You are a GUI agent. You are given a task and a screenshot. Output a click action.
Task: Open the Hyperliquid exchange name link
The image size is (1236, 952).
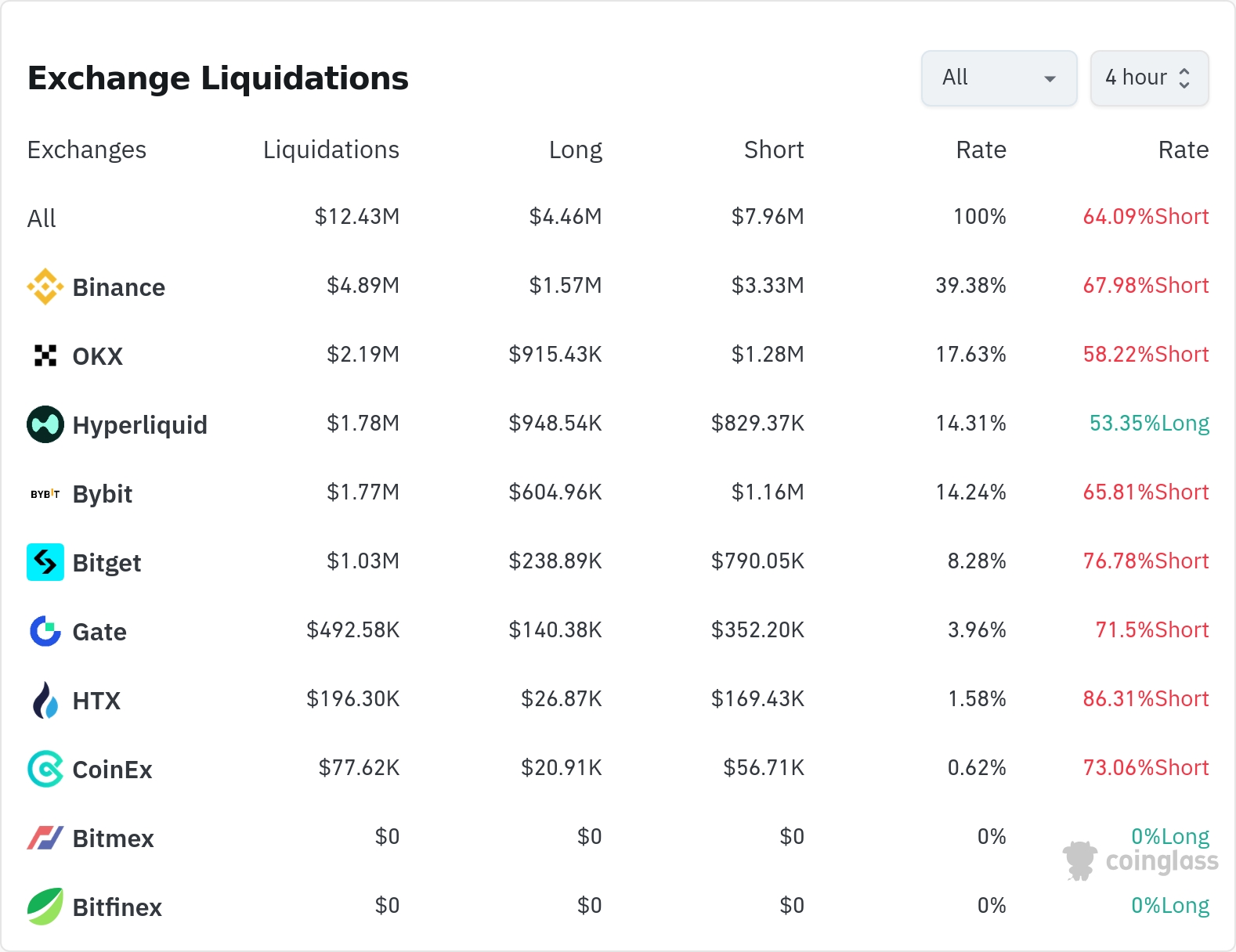point(139,425)
